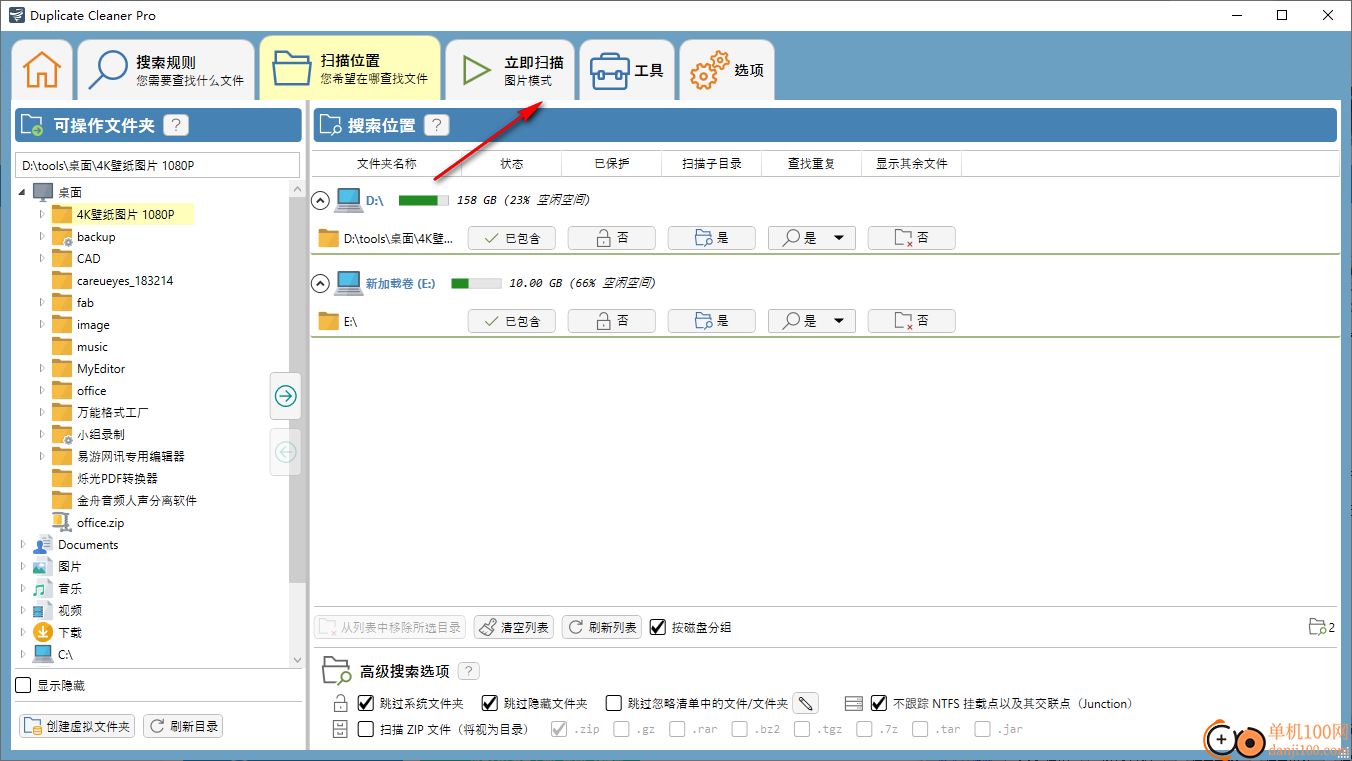Toggle 已包含 status for E:\ row
This screenshot has height=761, width=1352.
[512, 321]
